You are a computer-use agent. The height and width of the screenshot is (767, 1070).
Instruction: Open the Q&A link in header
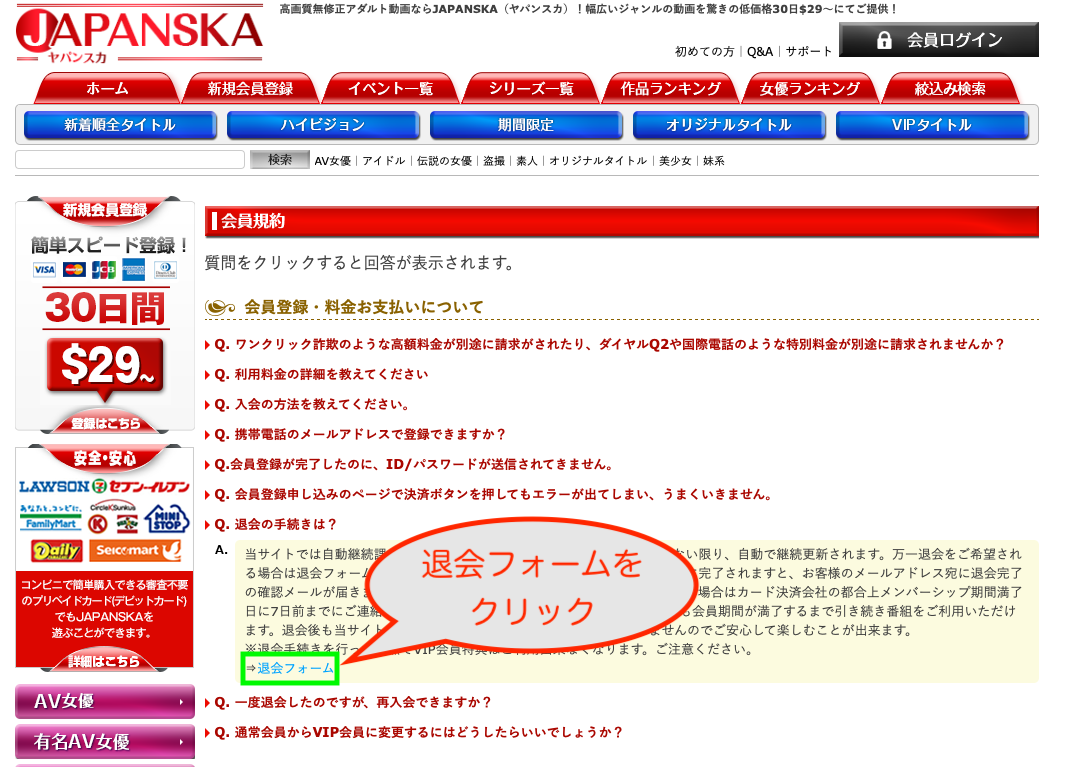click(x=759, y=51)
